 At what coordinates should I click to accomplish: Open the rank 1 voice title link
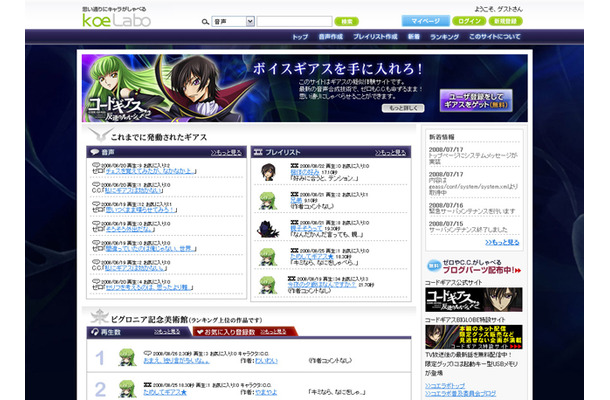(x=176, y=361)
